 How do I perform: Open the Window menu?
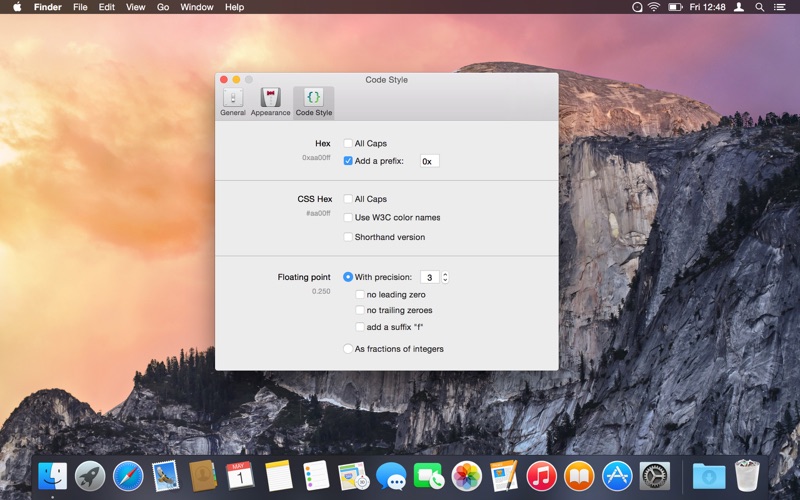click(x=197, y=7)
